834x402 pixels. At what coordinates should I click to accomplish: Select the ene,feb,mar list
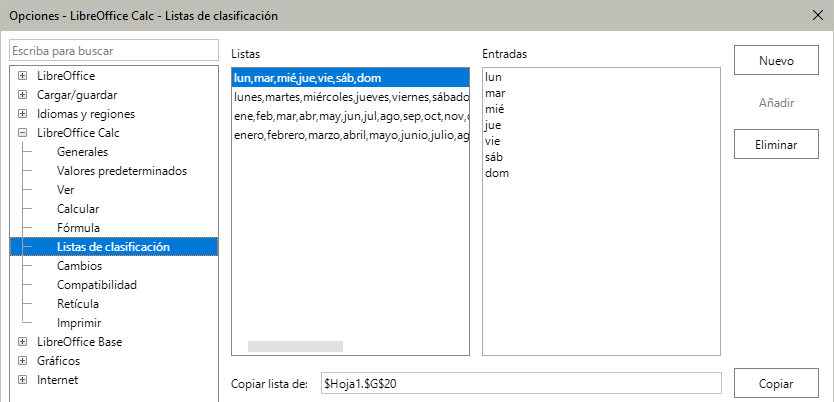[x=351, y=116]
